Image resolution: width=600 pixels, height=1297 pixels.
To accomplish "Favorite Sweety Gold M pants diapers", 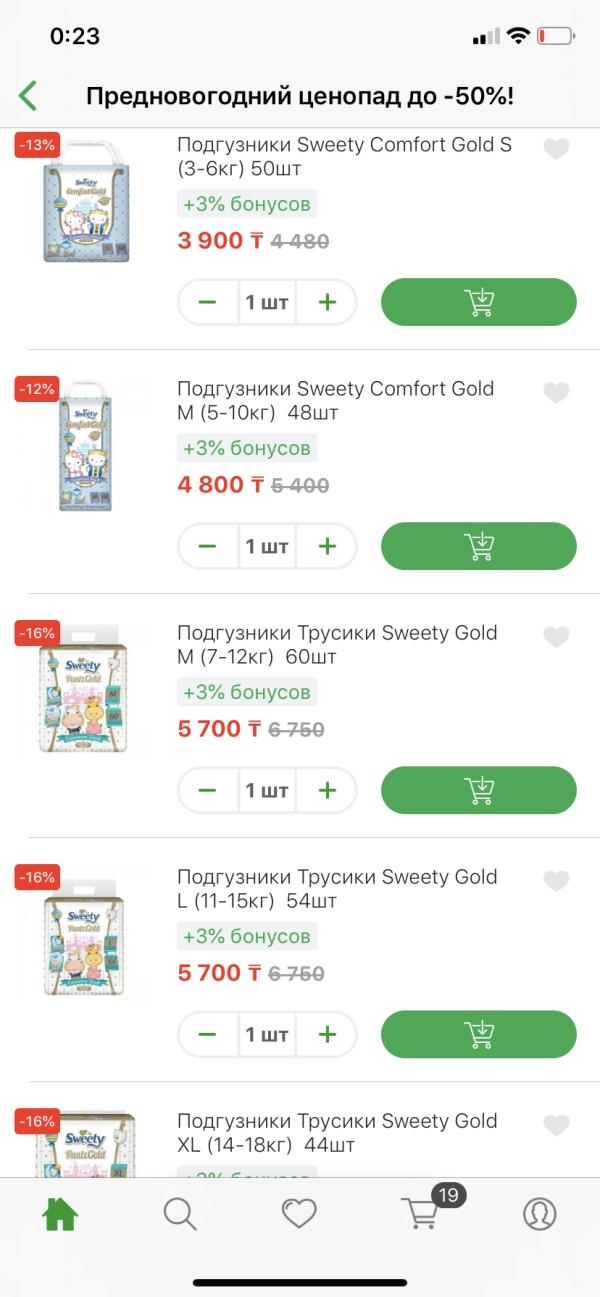I will pyautogui.click(x=556, y=637).
